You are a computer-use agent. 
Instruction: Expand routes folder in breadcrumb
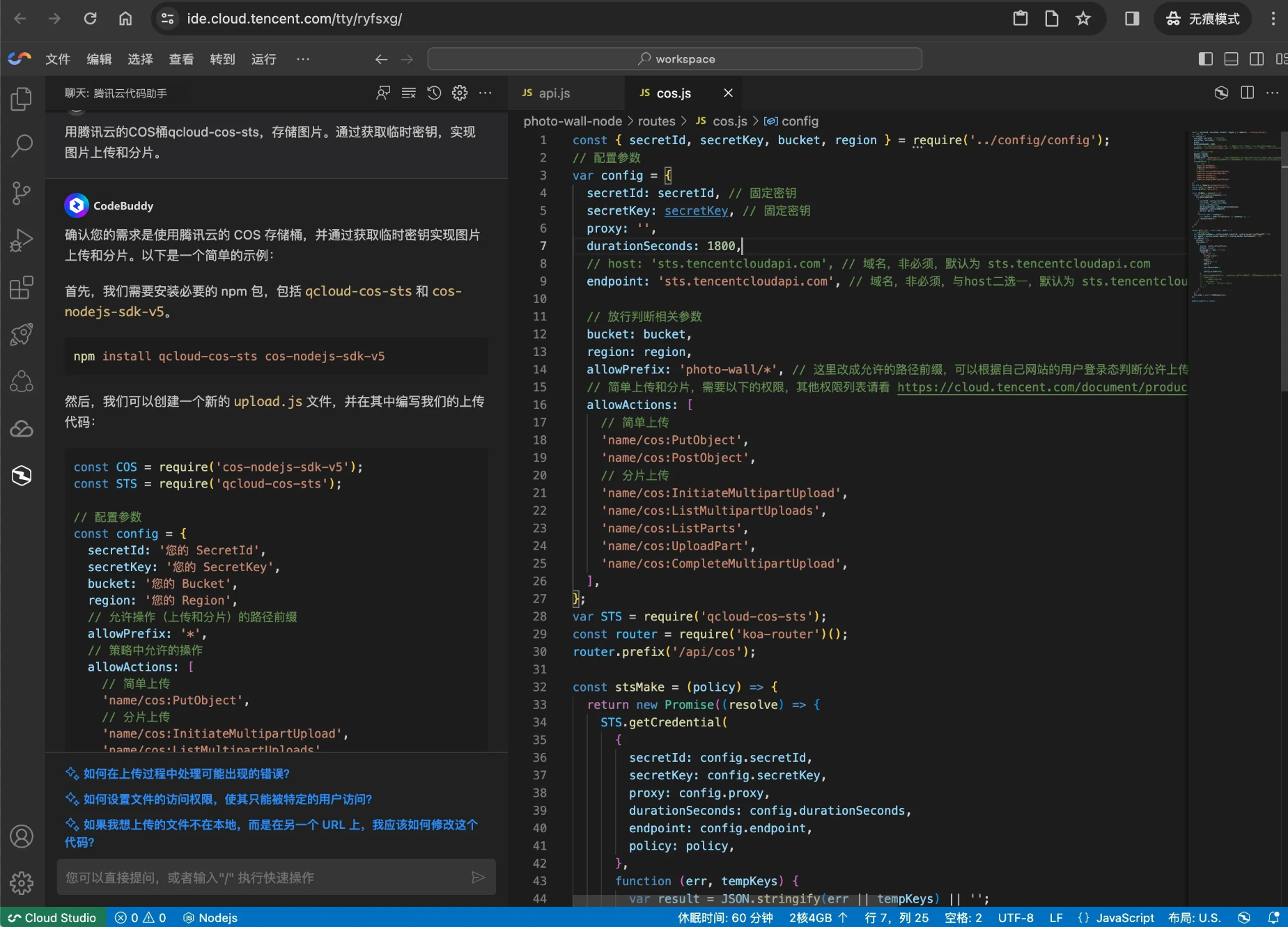(x=656, y=121)
